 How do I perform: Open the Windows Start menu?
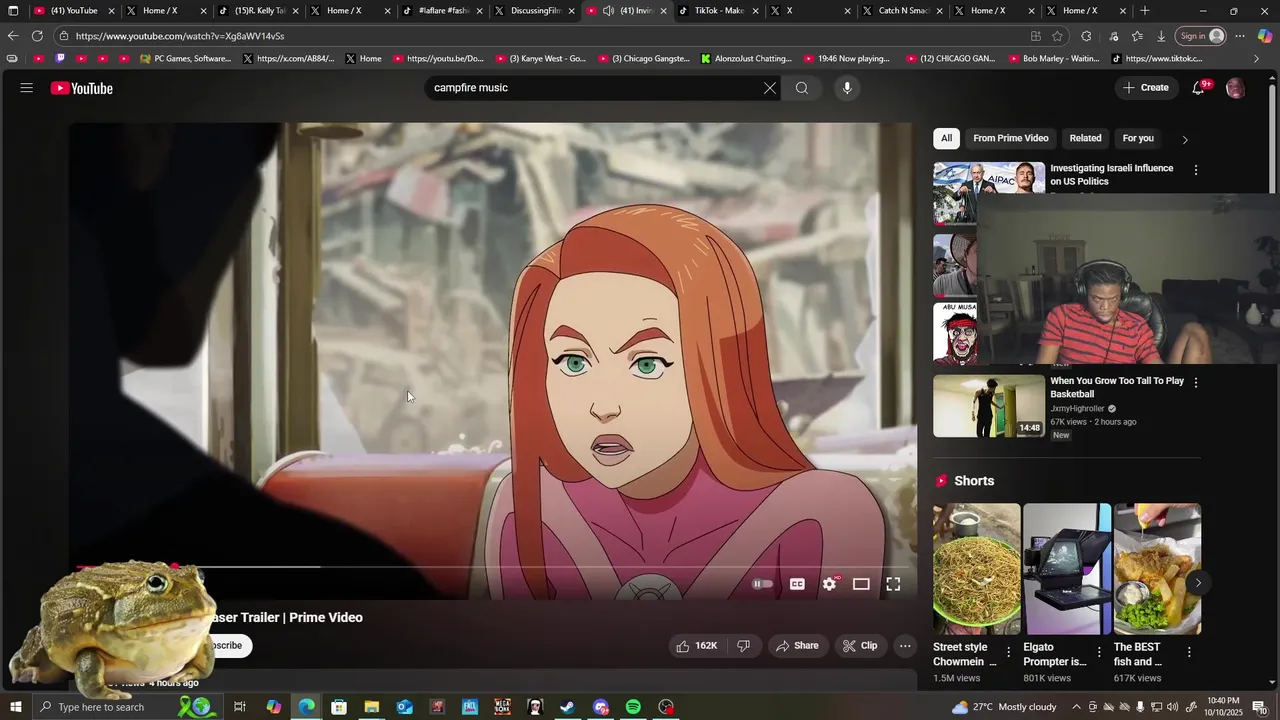(x=16, y=707)
